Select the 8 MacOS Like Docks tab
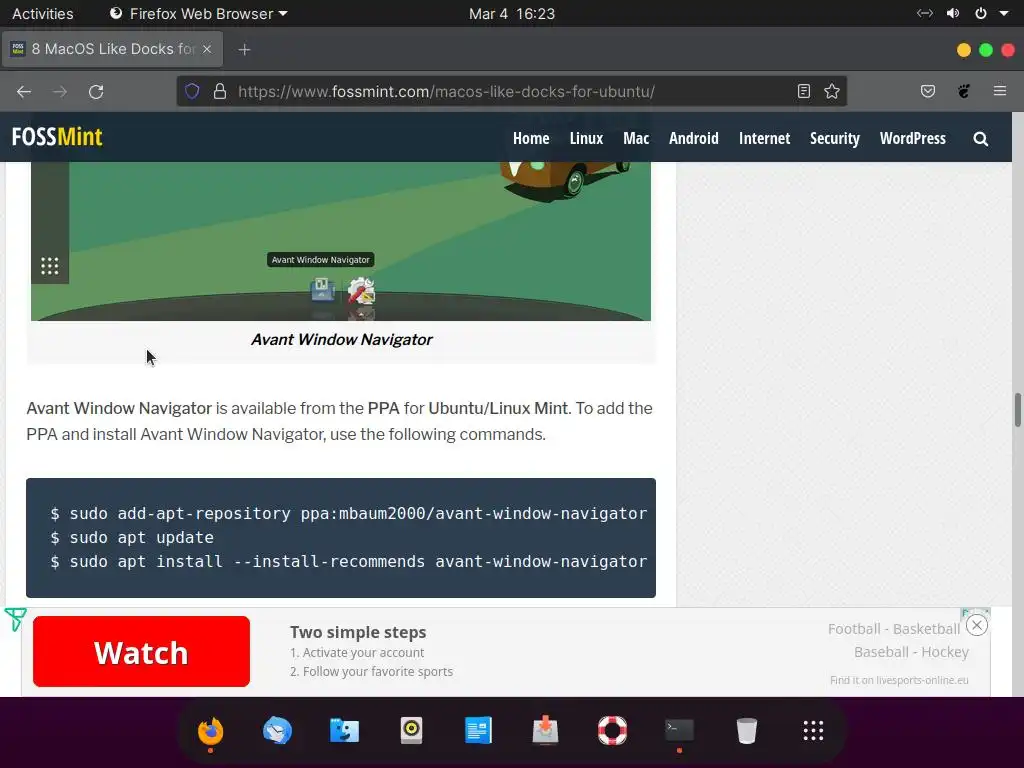The height and width of the screenshot is (768, 1024). pyautogui.click(x=112, y=49)
